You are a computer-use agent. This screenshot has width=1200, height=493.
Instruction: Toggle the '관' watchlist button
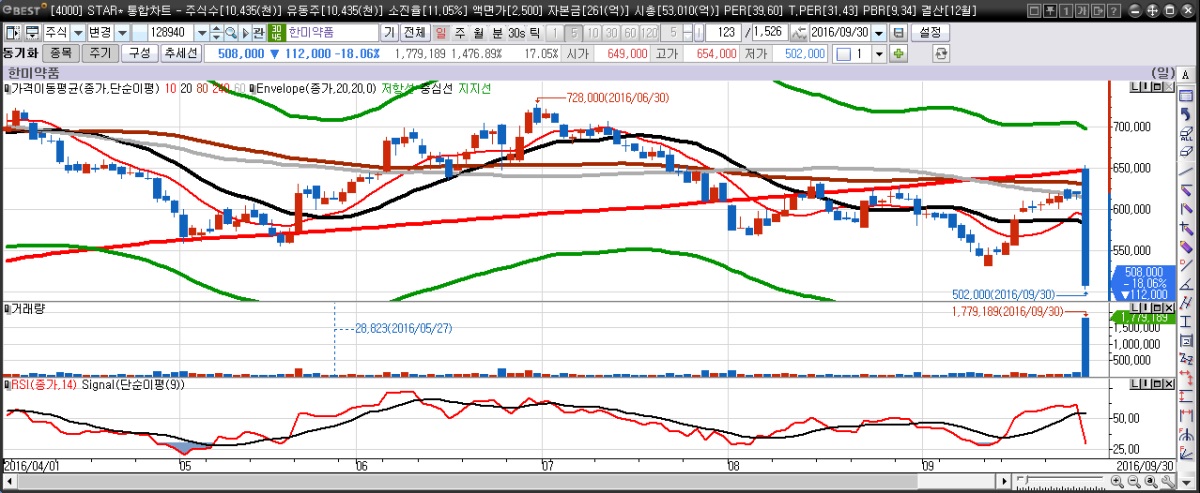click(258, 32)
